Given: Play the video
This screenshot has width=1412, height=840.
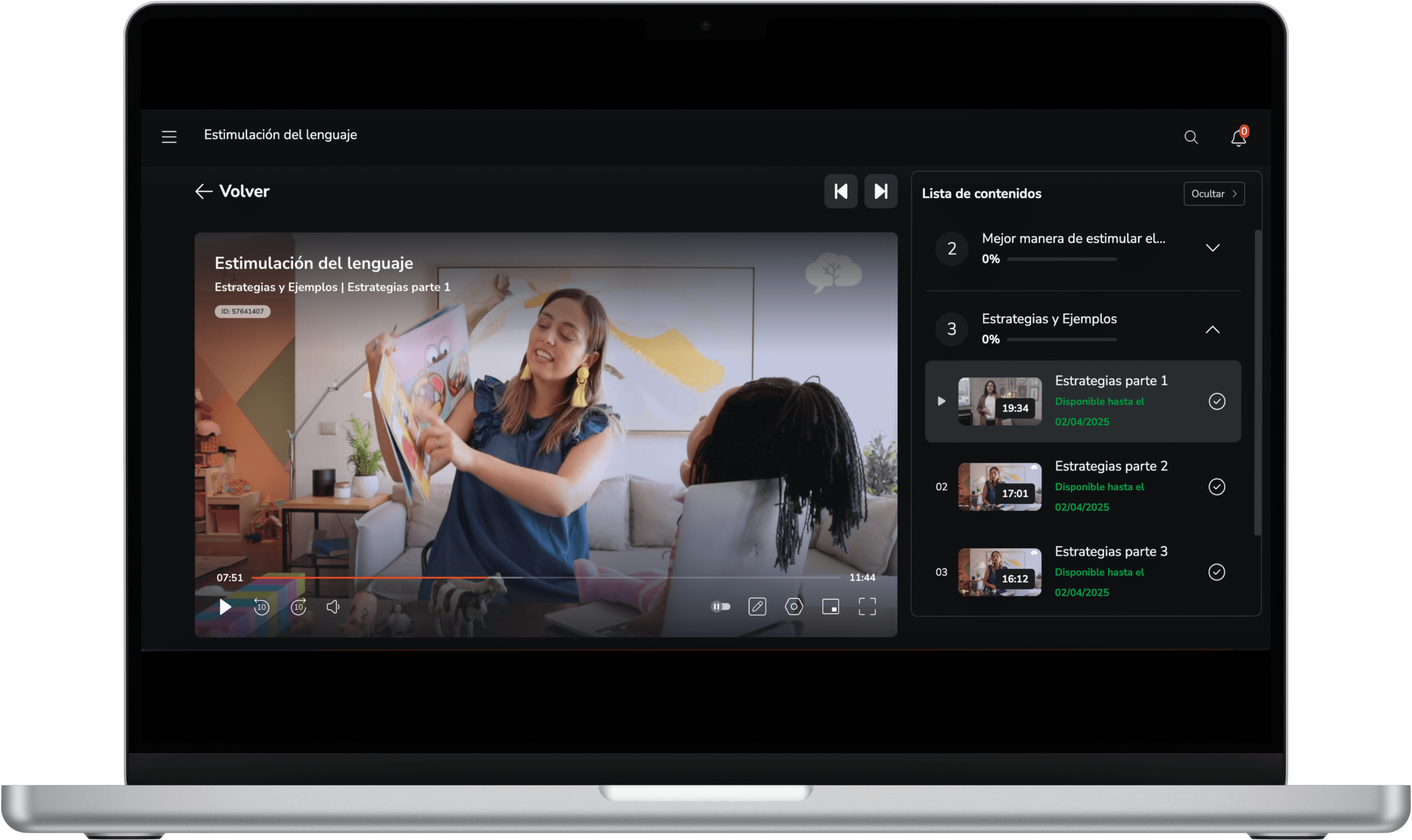Looking at the screenshot, I should (225, 607).
